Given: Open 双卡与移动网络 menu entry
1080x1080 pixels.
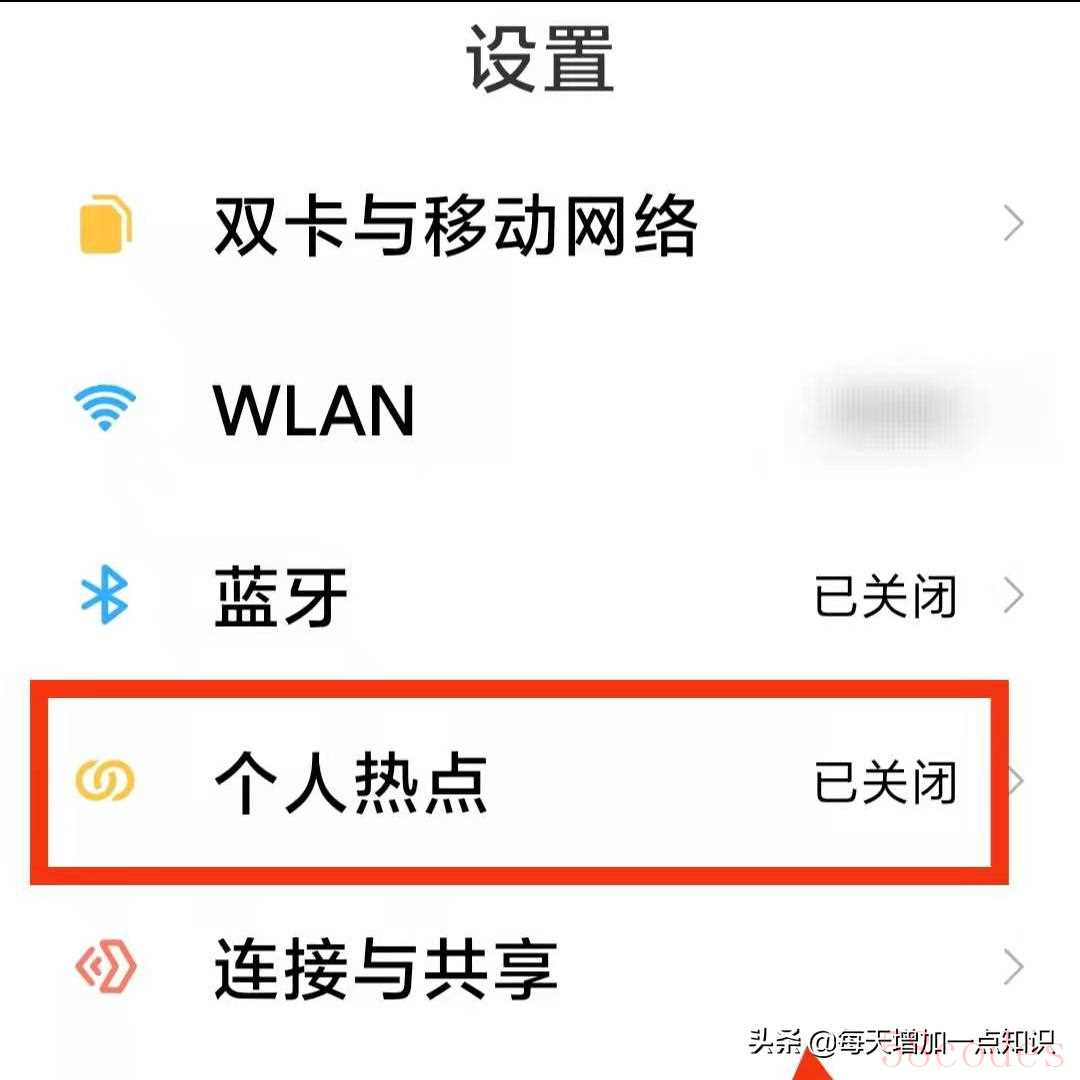Looking at the screenshot, I should (540, 225).
